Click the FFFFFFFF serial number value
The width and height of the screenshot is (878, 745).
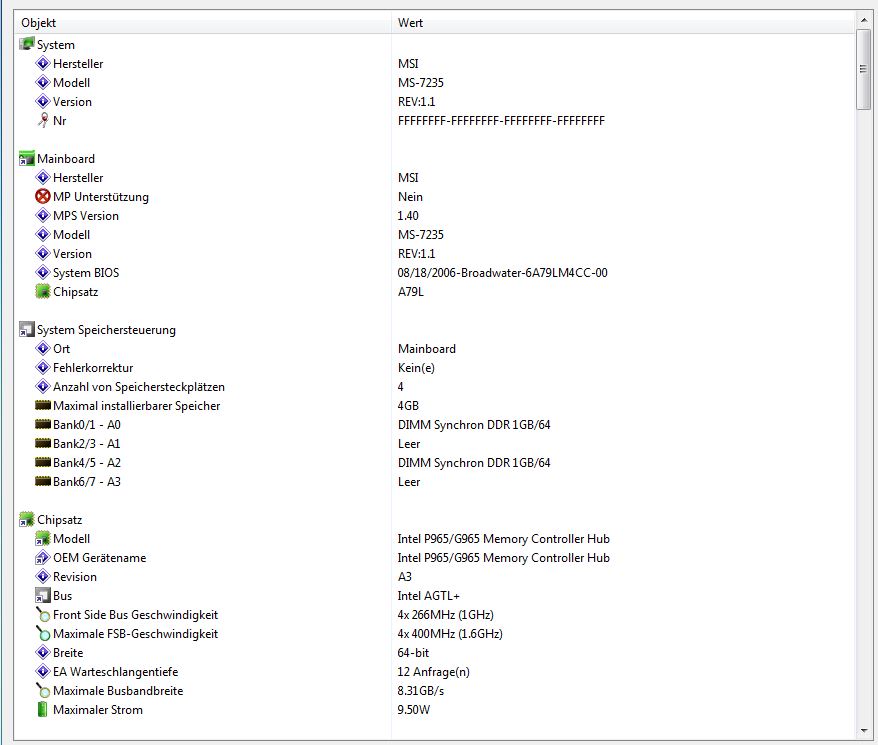click(501, 120)
